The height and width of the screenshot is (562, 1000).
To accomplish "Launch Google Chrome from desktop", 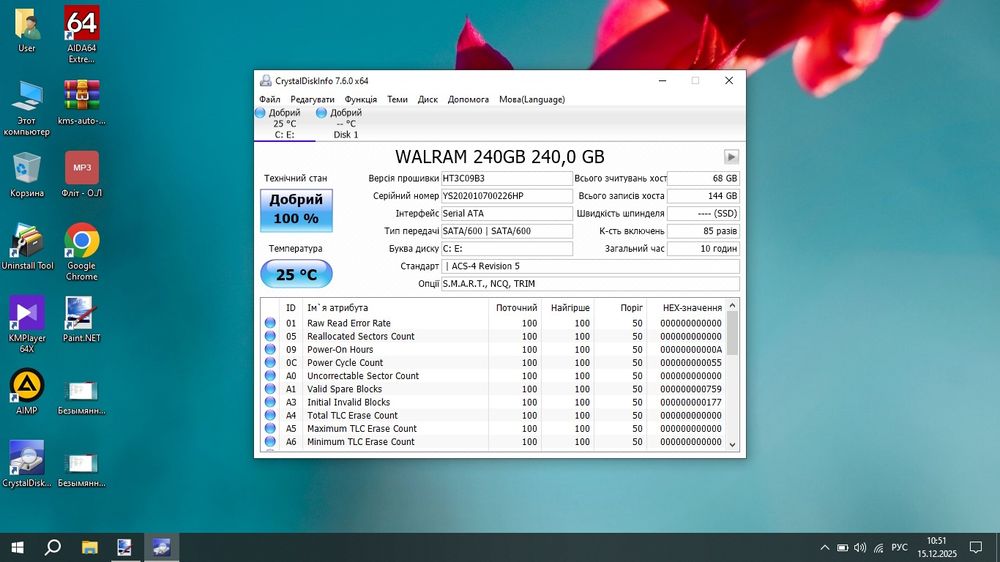I will [x=82, y=252].
